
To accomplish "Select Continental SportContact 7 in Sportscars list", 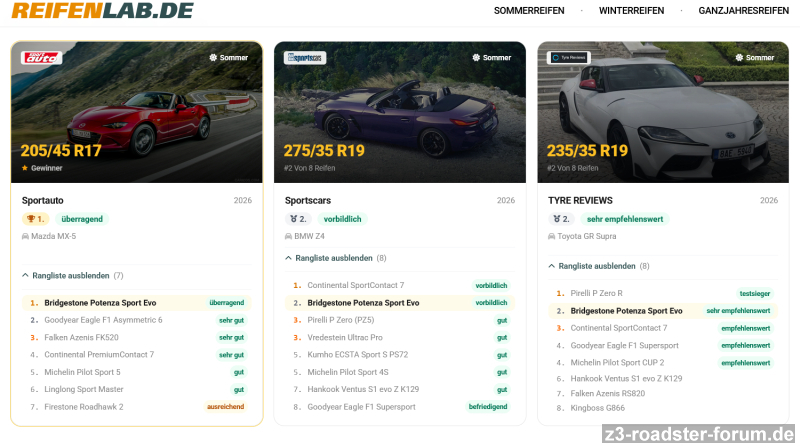I will 356,286.
